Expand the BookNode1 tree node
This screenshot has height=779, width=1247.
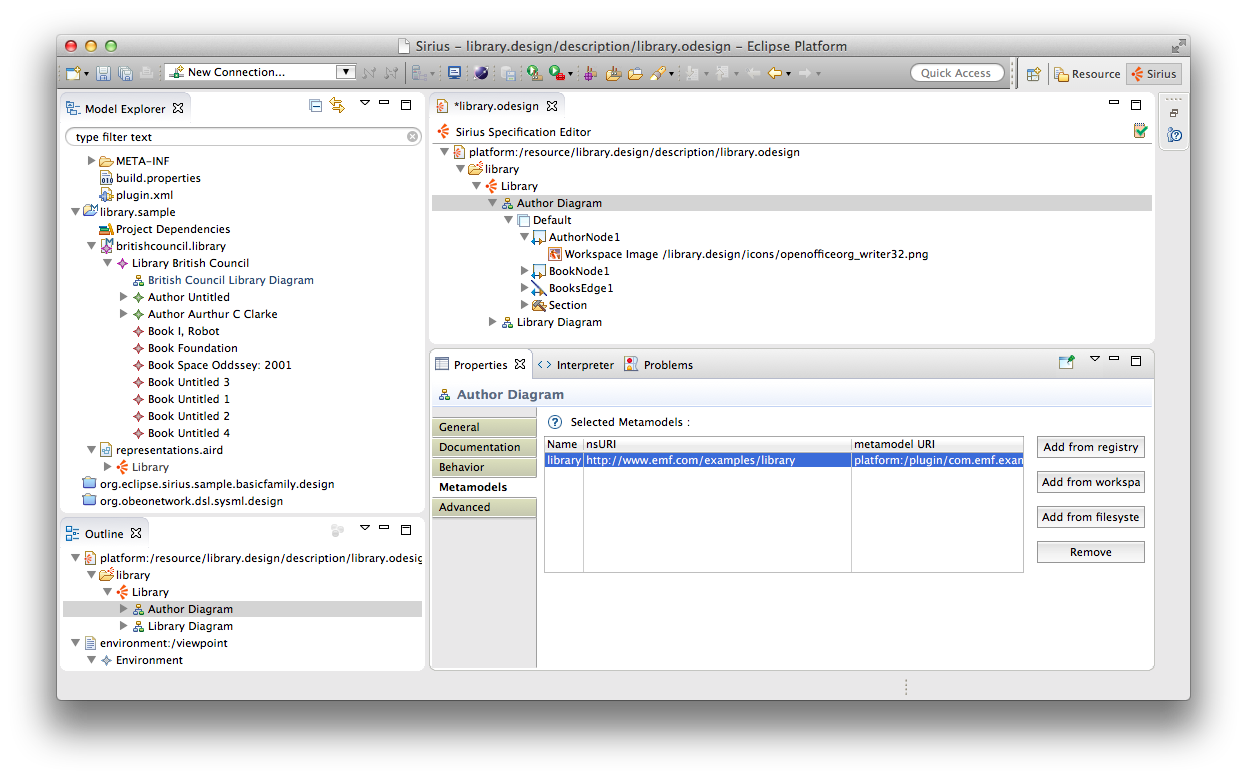[x=524, y=271]
